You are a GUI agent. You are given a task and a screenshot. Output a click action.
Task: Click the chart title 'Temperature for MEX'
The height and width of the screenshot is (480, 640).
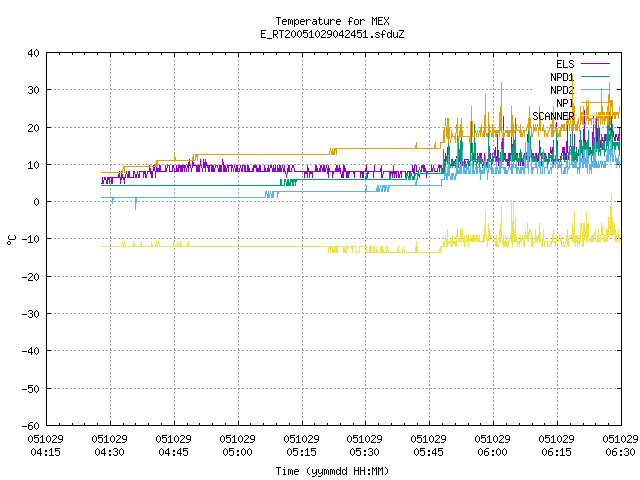(332, 21)
